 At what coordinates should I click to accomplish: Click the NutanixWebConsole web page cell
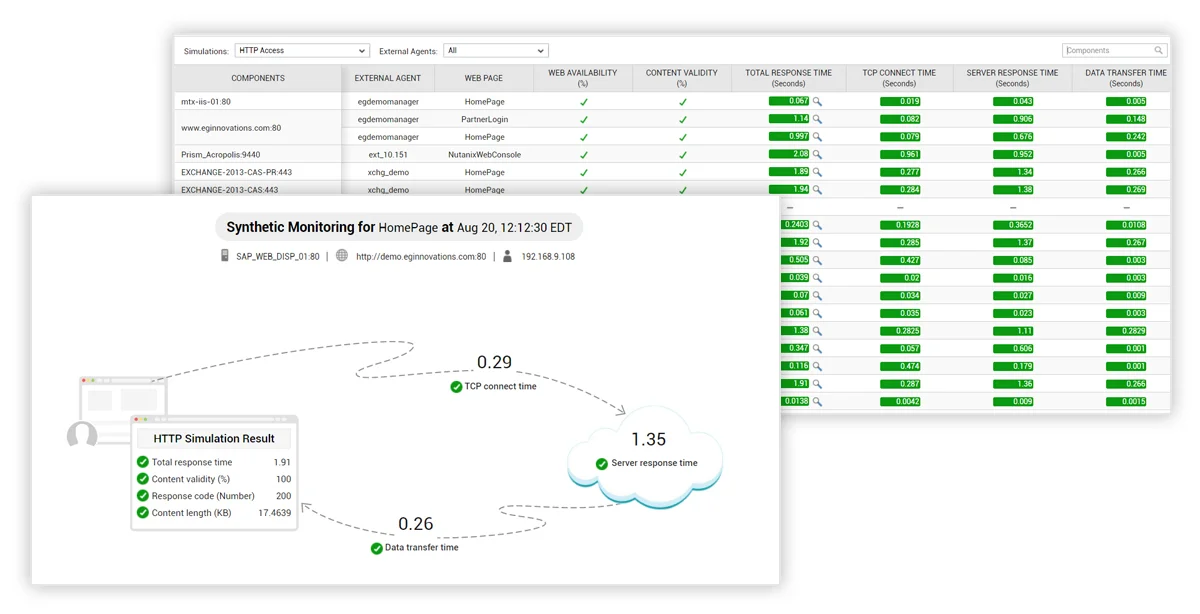point(484,155)
